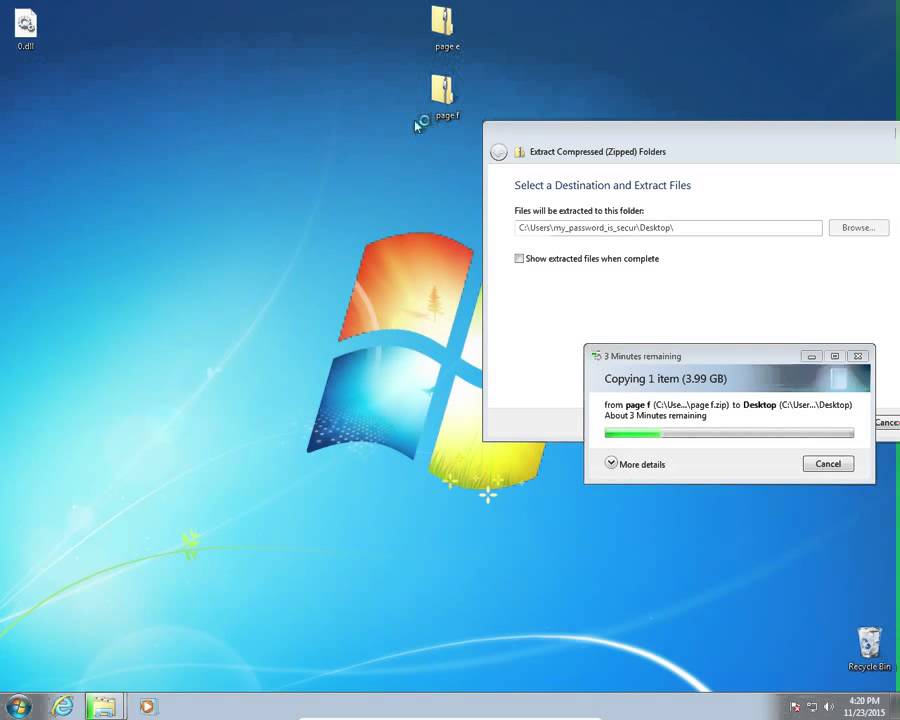Screen dimensions: 900x720
Task: Minimize the copying progress dialog
Action: pos(812,356)
